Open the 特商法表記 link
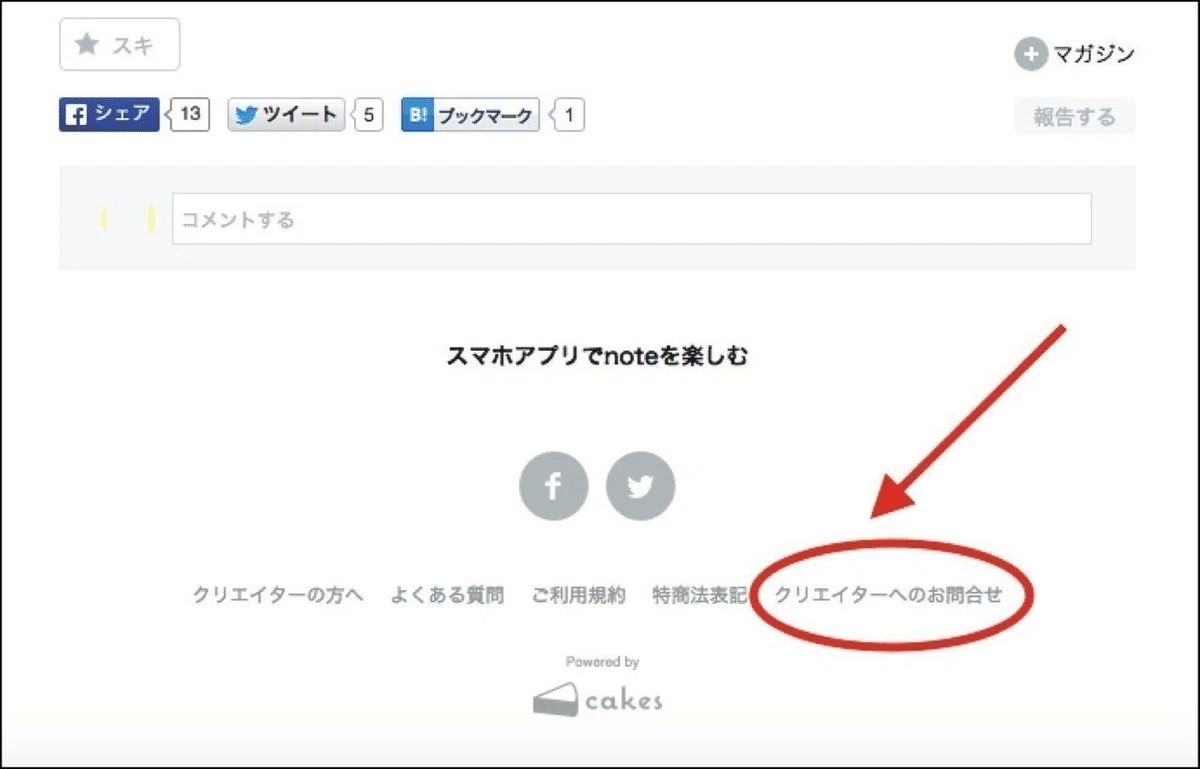This screenshot has width=1200, height=769. [702, 594]
